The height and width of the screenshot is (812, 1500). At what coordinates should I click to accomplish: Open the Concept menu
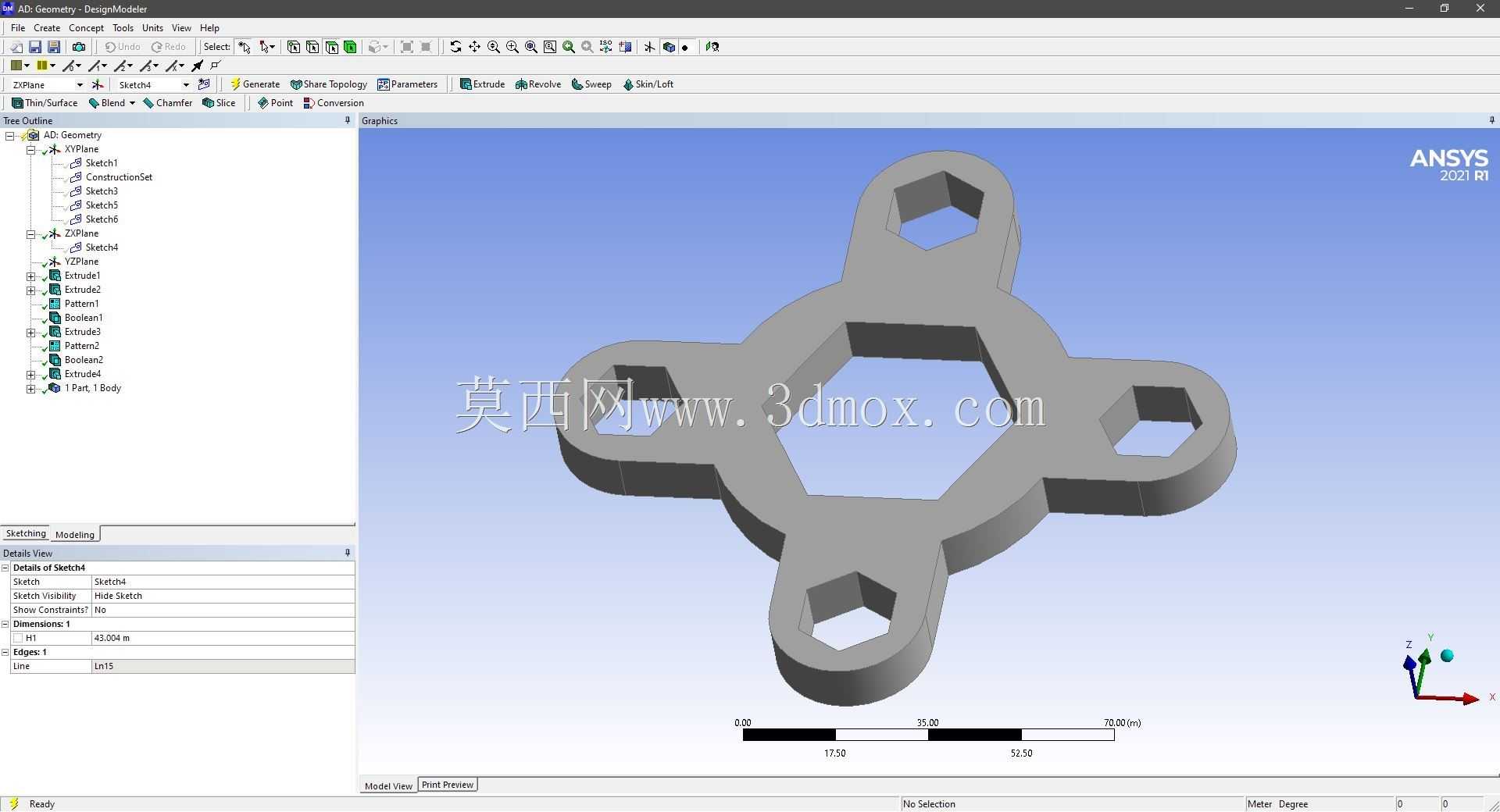(86, 28)
